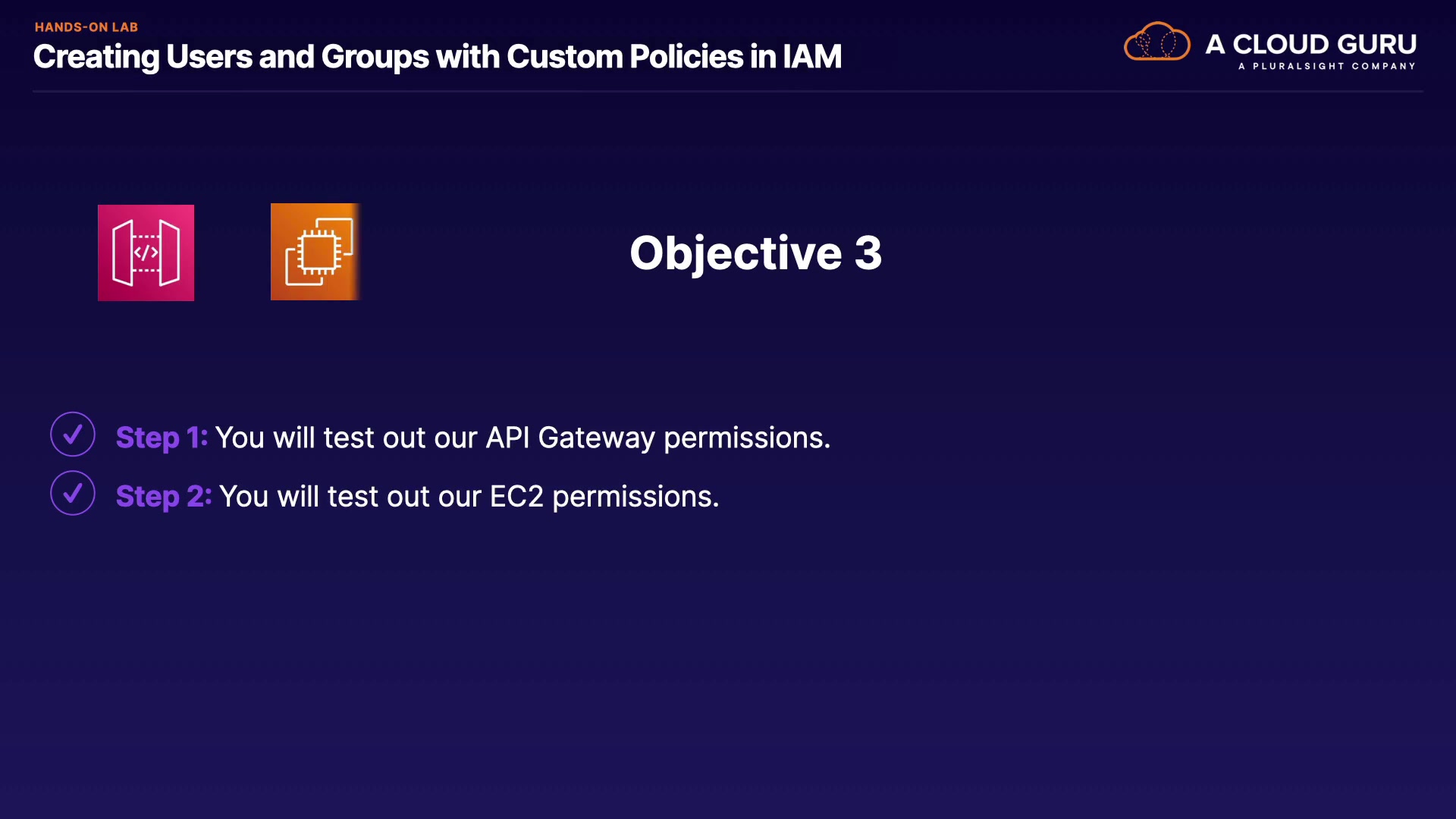Click the words "API Gateway" in Step 1
The width and height of the screenshot is (1456, 819).
[570, 438]
